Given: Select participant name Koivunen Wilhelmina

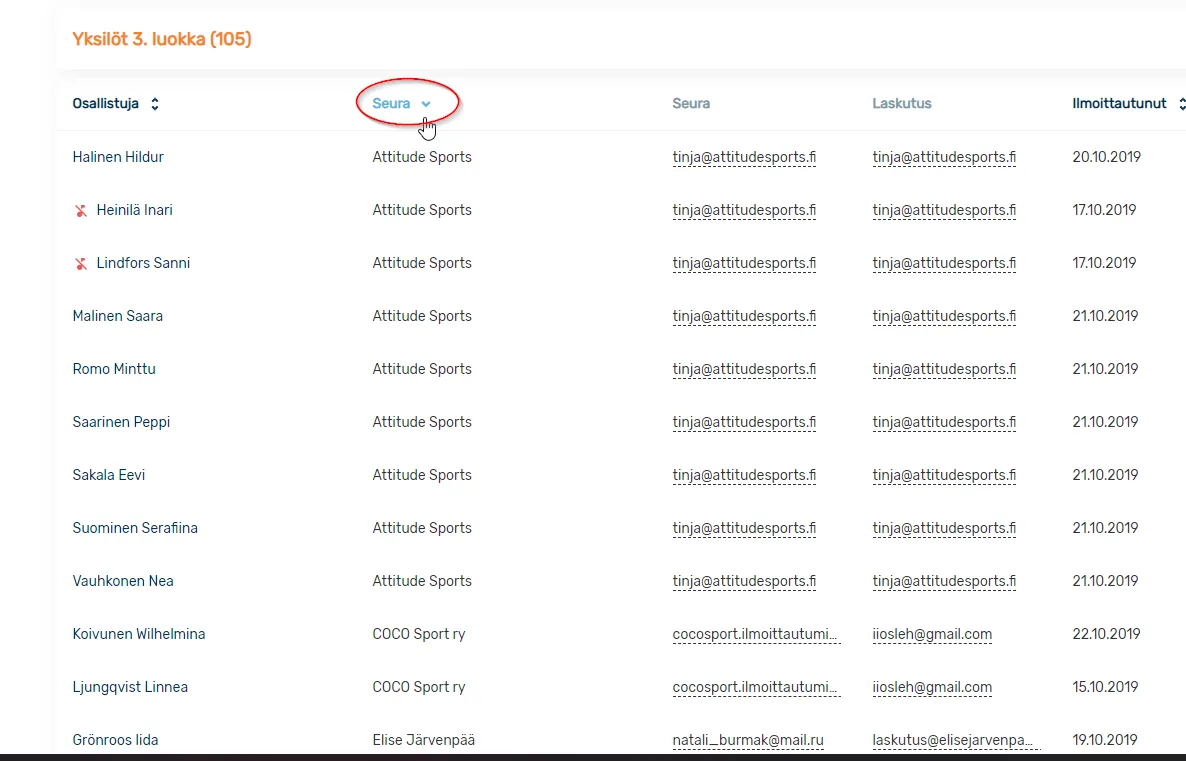Looking at the screenshot, I should click(x=139, y=634).
